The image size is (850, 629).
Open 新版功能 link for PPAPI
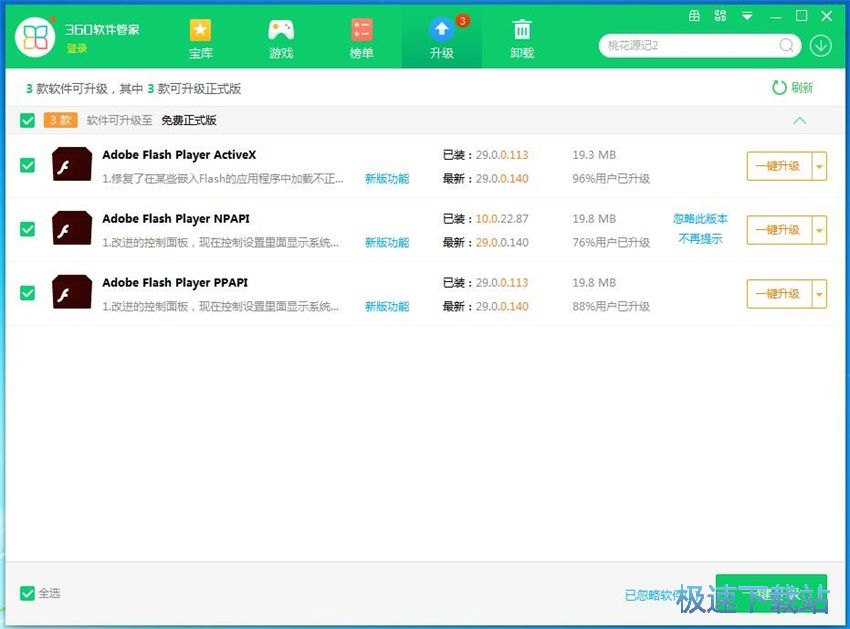click(387, 306)
